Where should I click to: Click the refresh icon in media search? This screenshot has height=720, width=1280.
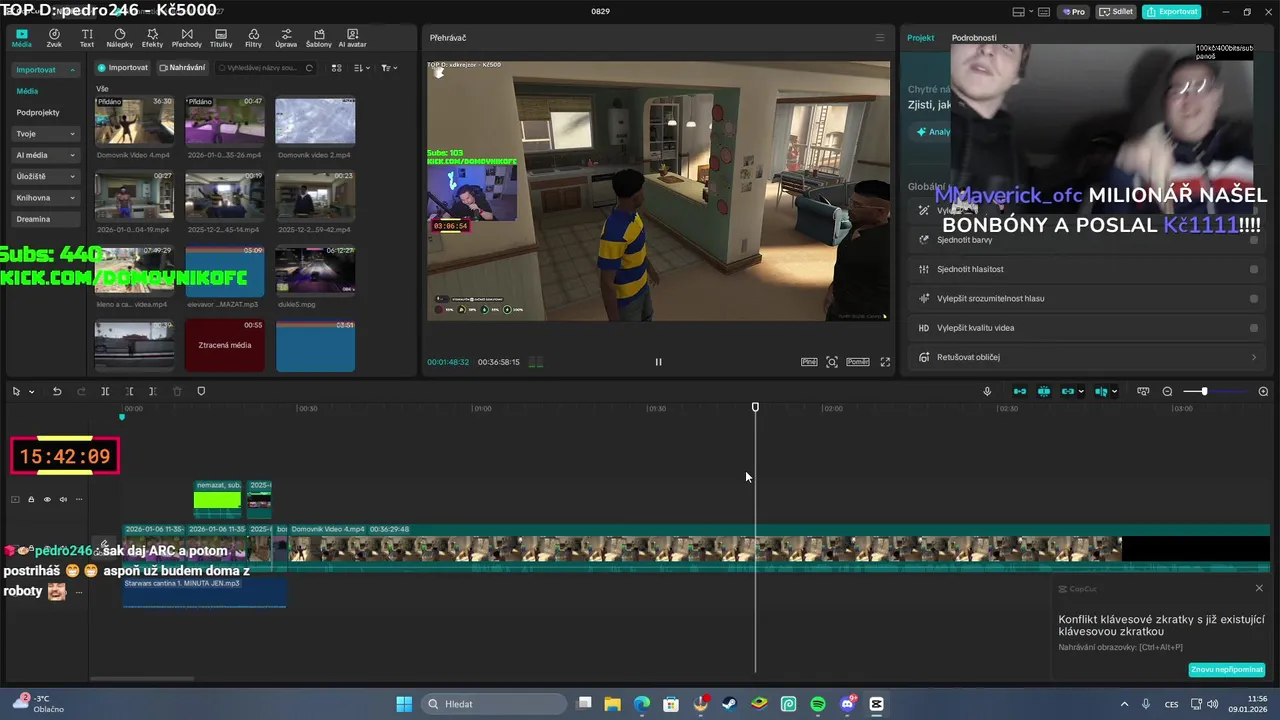309,68
